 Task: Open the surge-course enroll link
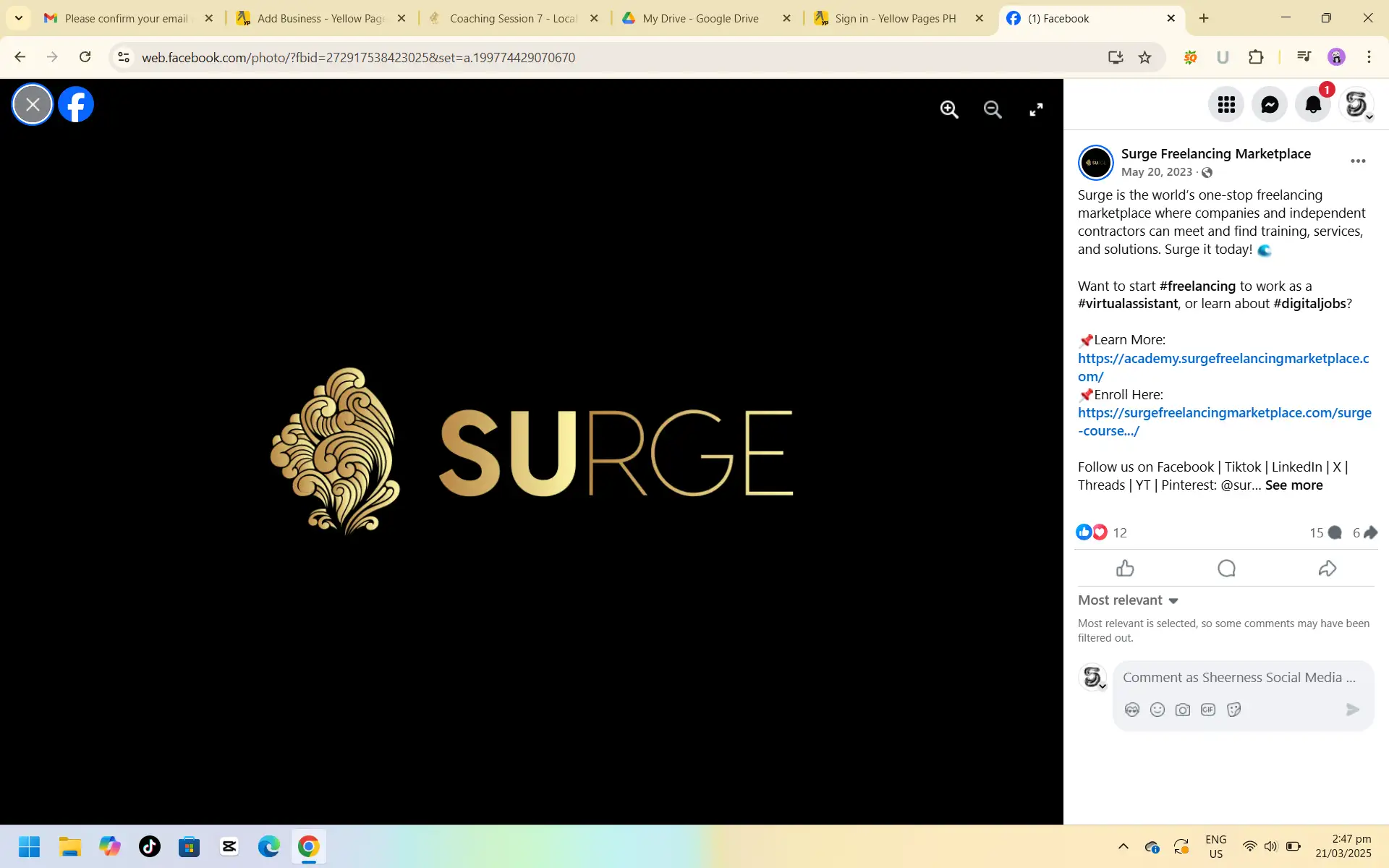pyautogui.click(x=1224, y=422)
